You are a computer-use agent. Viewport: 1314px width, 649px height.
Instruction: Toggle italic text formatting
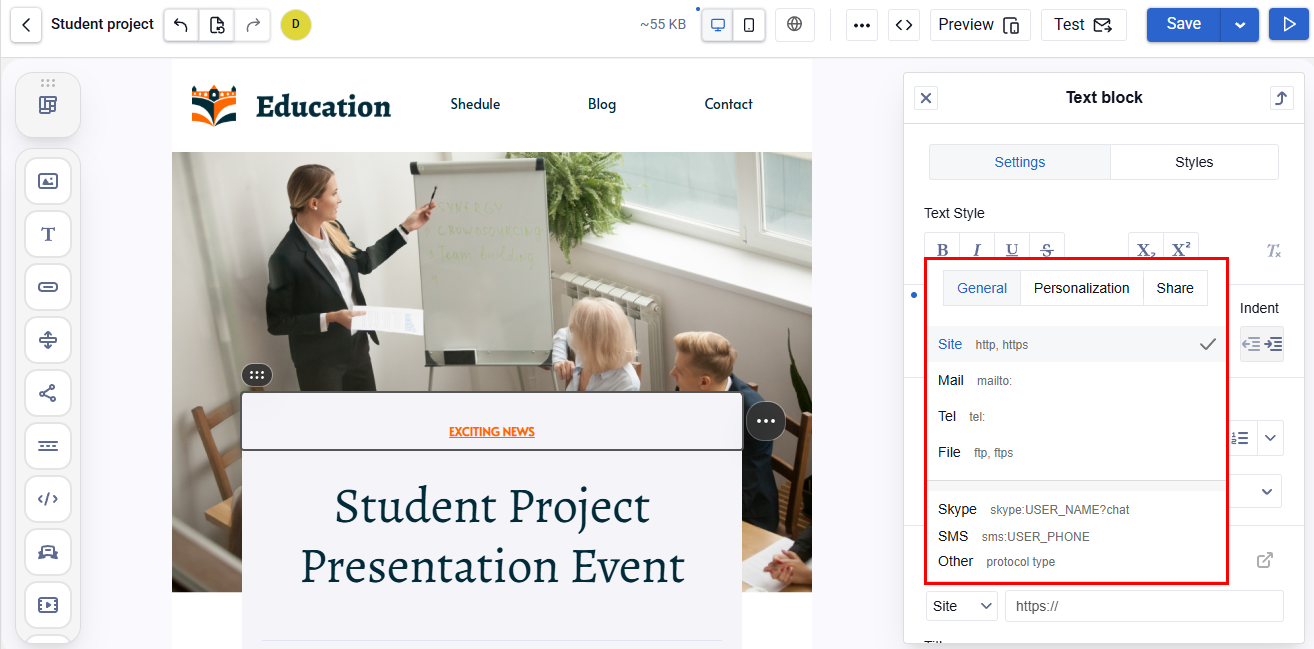(977, 250)
